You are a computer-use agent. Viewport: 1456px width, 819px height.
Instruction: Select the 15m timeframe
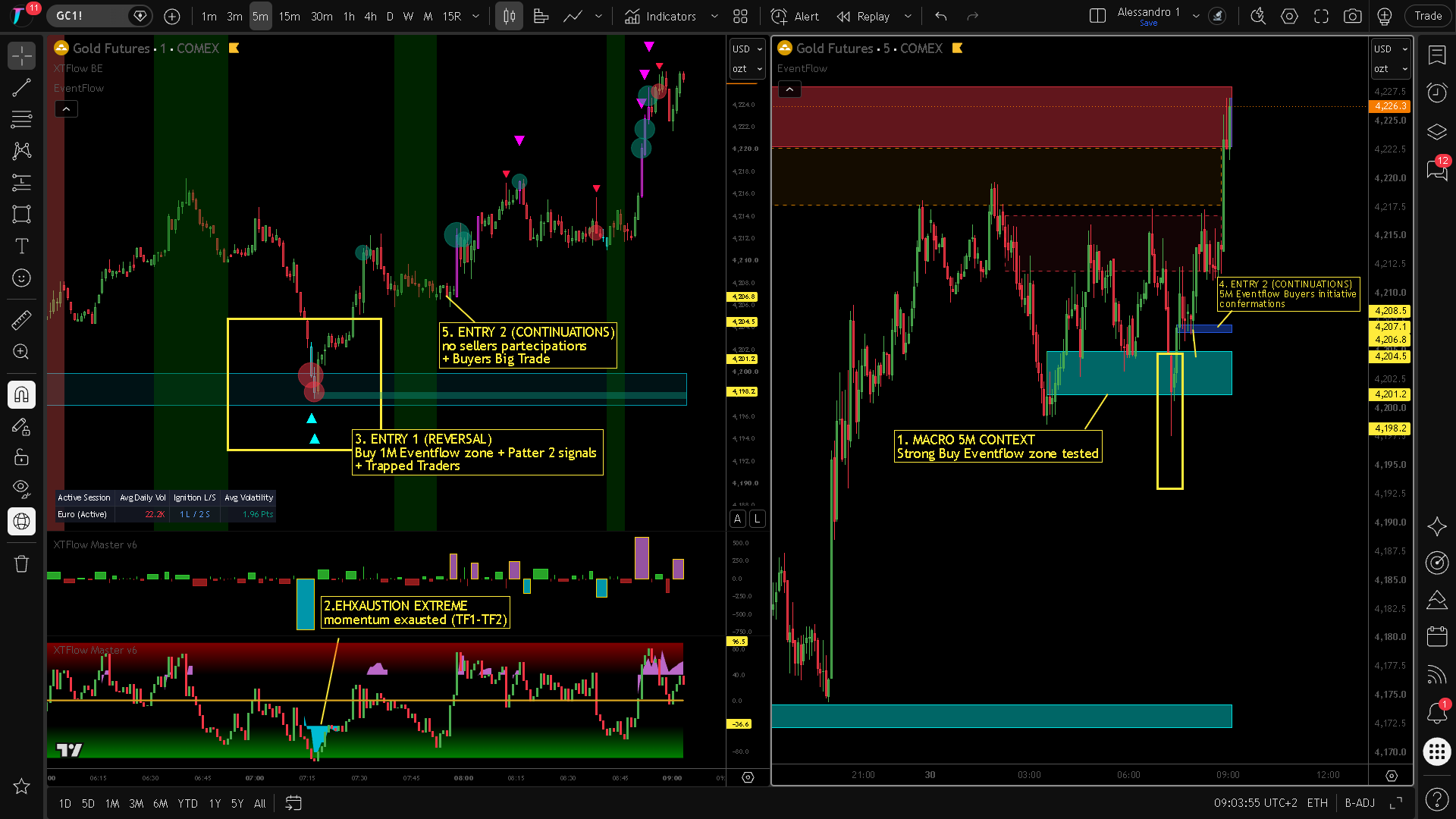point(289,16)
